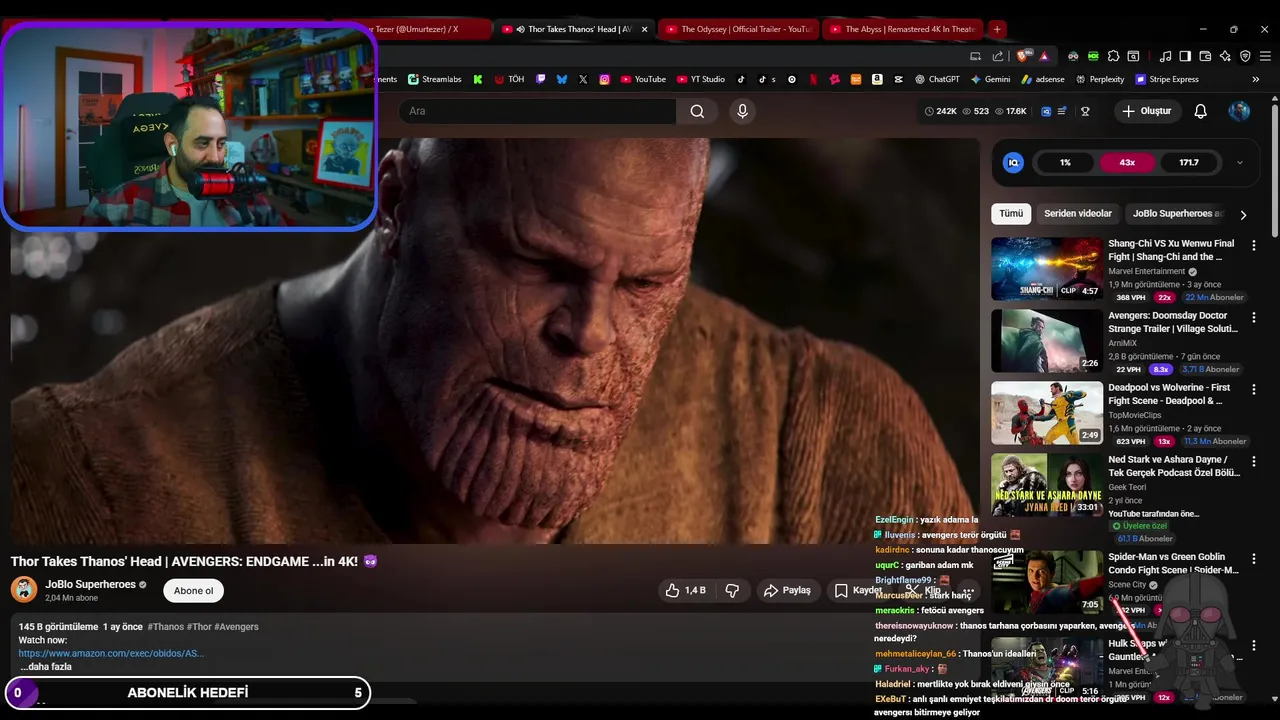The image size is (1280, 720).
Task: Click the 43x pink stat pill
Action: click(x=1127, y=162)
